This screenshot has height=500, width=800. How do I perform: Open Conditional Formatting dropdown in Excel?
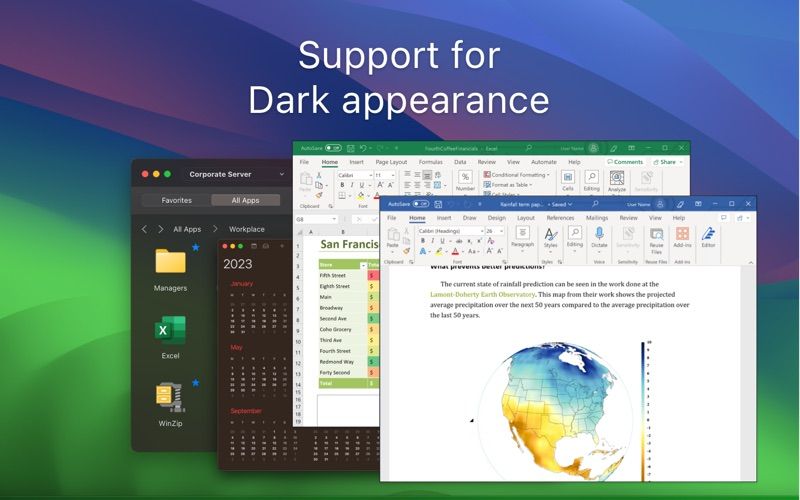click(x=517, y=174)
